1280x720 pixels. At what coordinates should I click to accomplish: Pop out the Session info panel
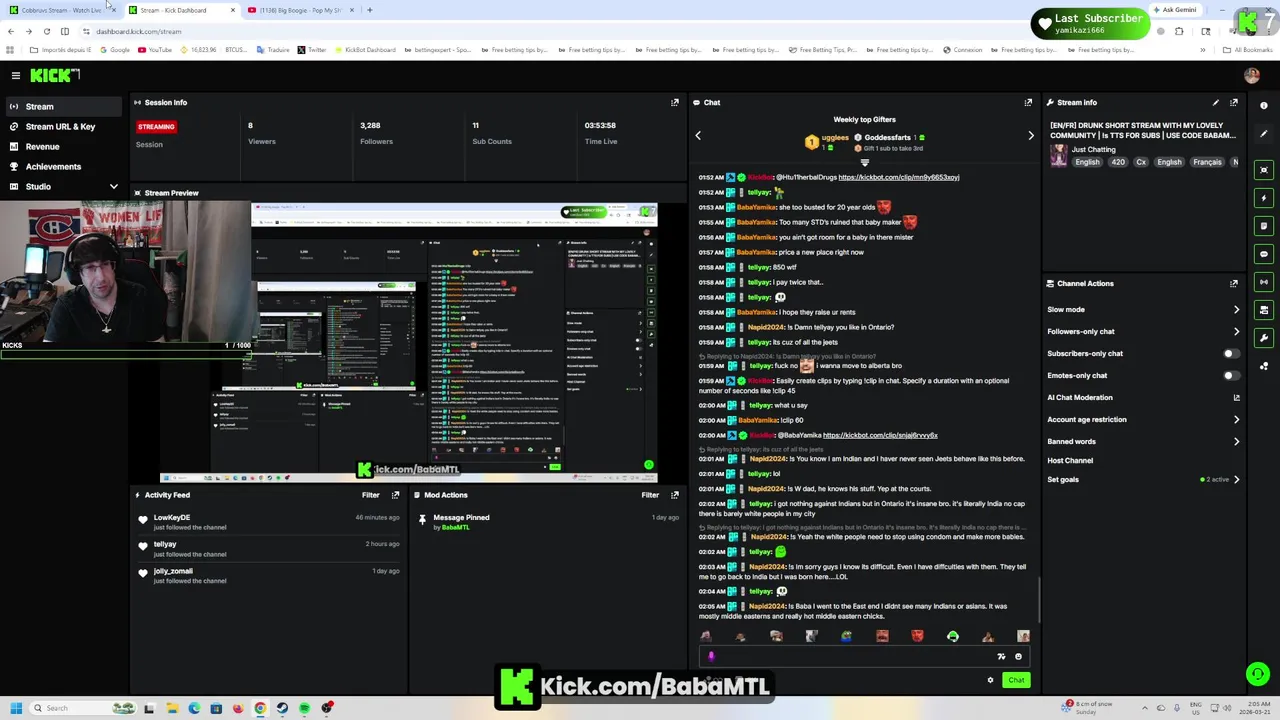(x=675, y=102)
